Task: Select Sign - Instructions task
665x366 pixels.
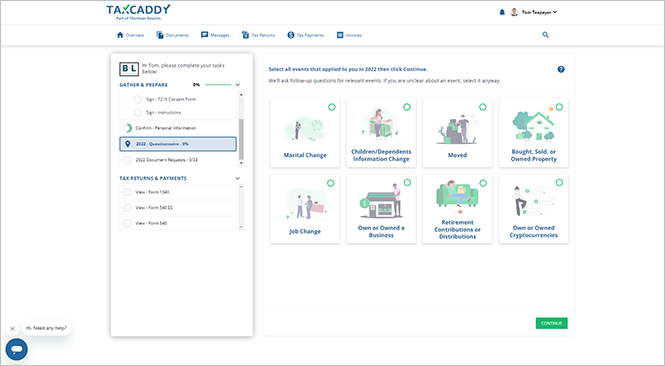Action: tap(178, 112)
